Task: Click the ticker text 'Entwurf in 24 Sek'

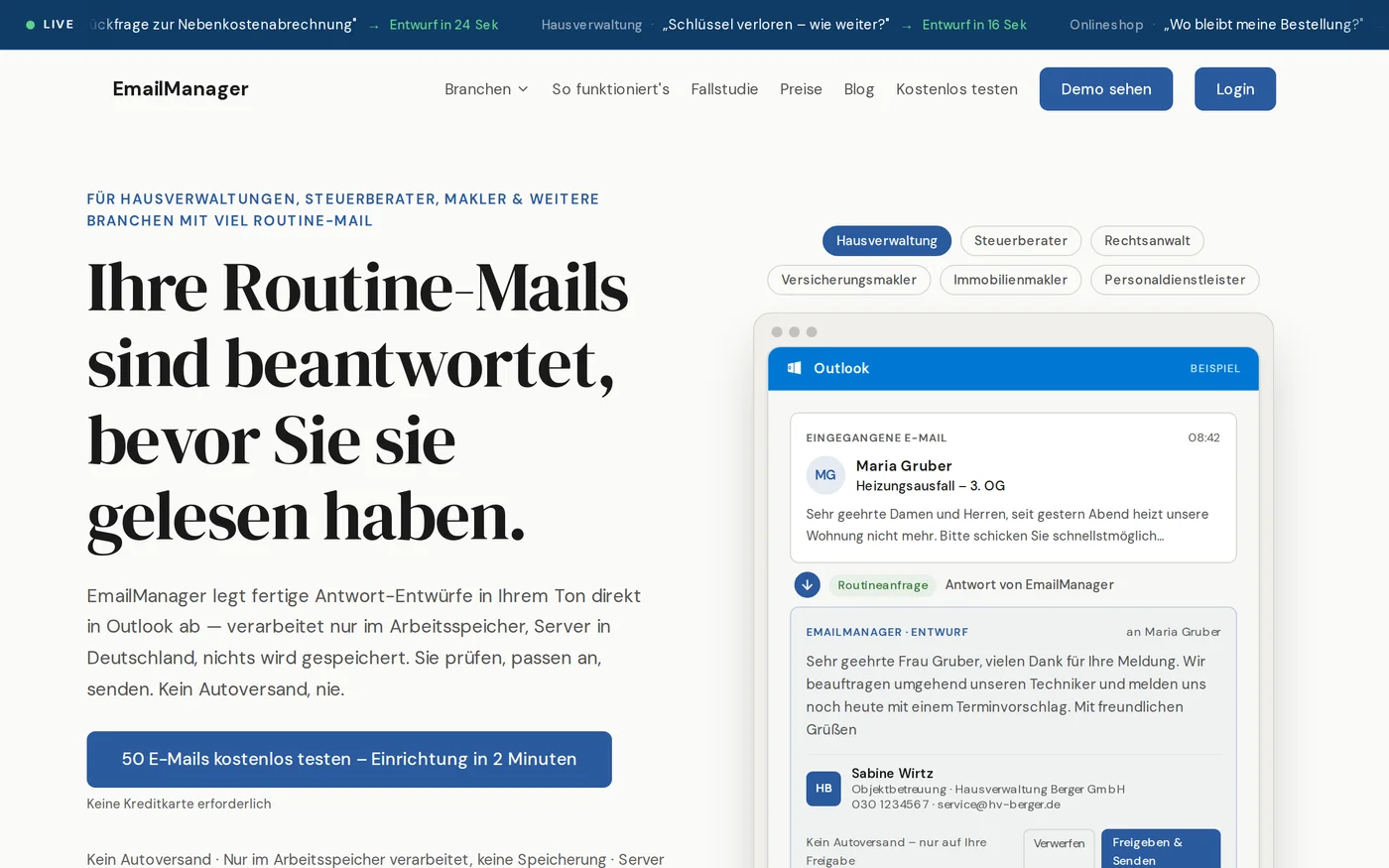Action: click(443, 25)
